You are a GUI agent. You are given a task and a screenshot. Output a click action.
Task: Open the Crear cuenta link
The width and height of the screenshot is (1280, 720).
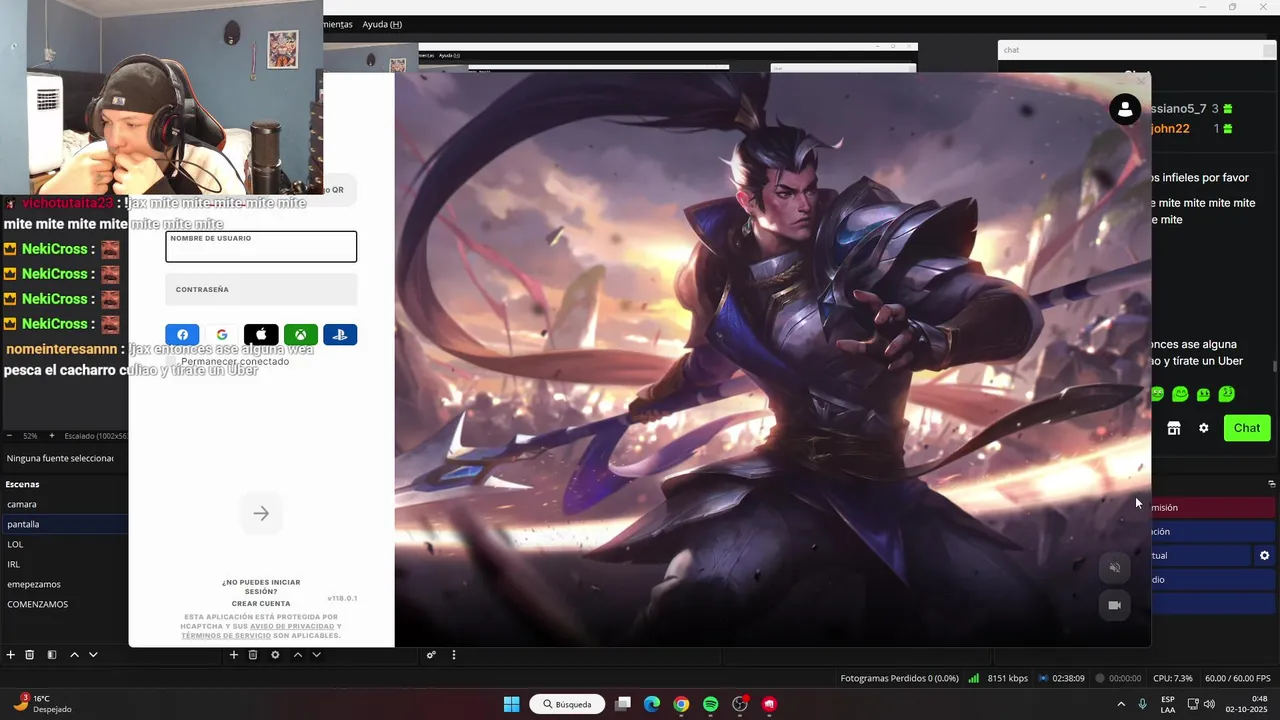tap(261, 603)
